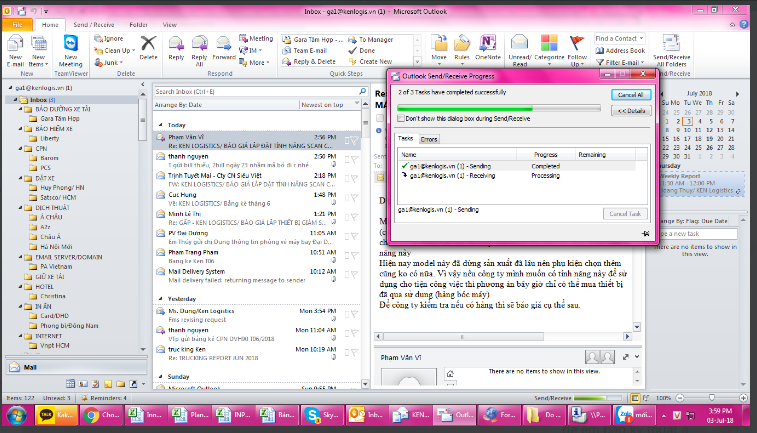Click the zoom out minus button
Screen dimensions: 757x433
[680, 398]
